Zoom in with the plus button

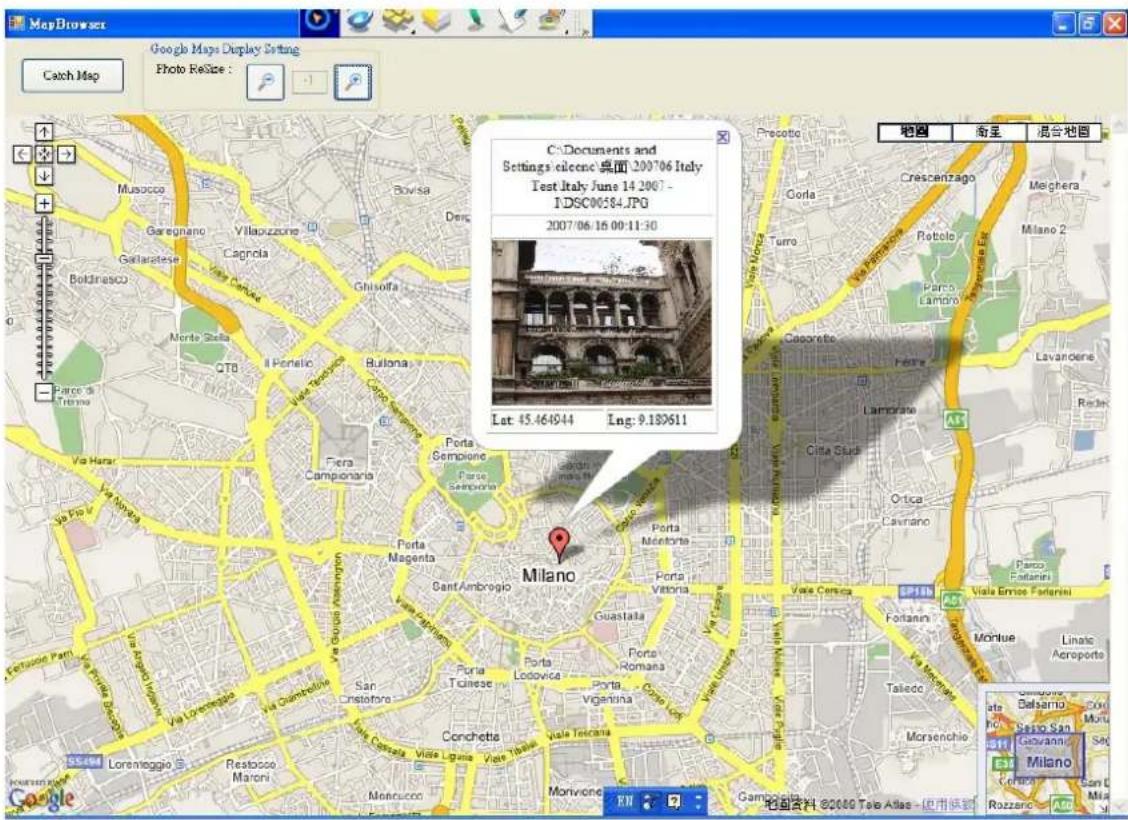coord(44,204)
